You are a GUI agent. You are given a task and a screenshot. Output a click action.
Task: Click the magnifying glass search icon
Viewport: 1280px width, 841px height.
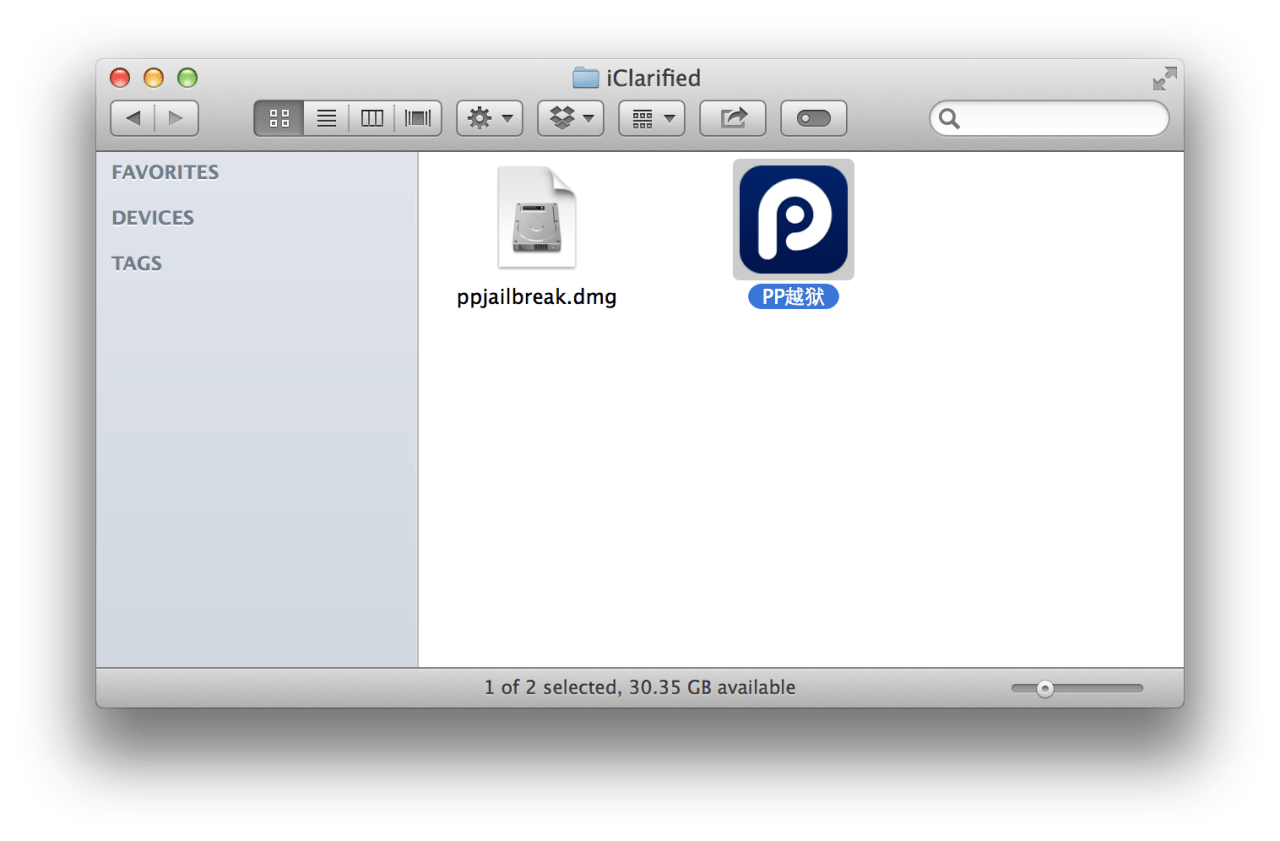(950, 119)
